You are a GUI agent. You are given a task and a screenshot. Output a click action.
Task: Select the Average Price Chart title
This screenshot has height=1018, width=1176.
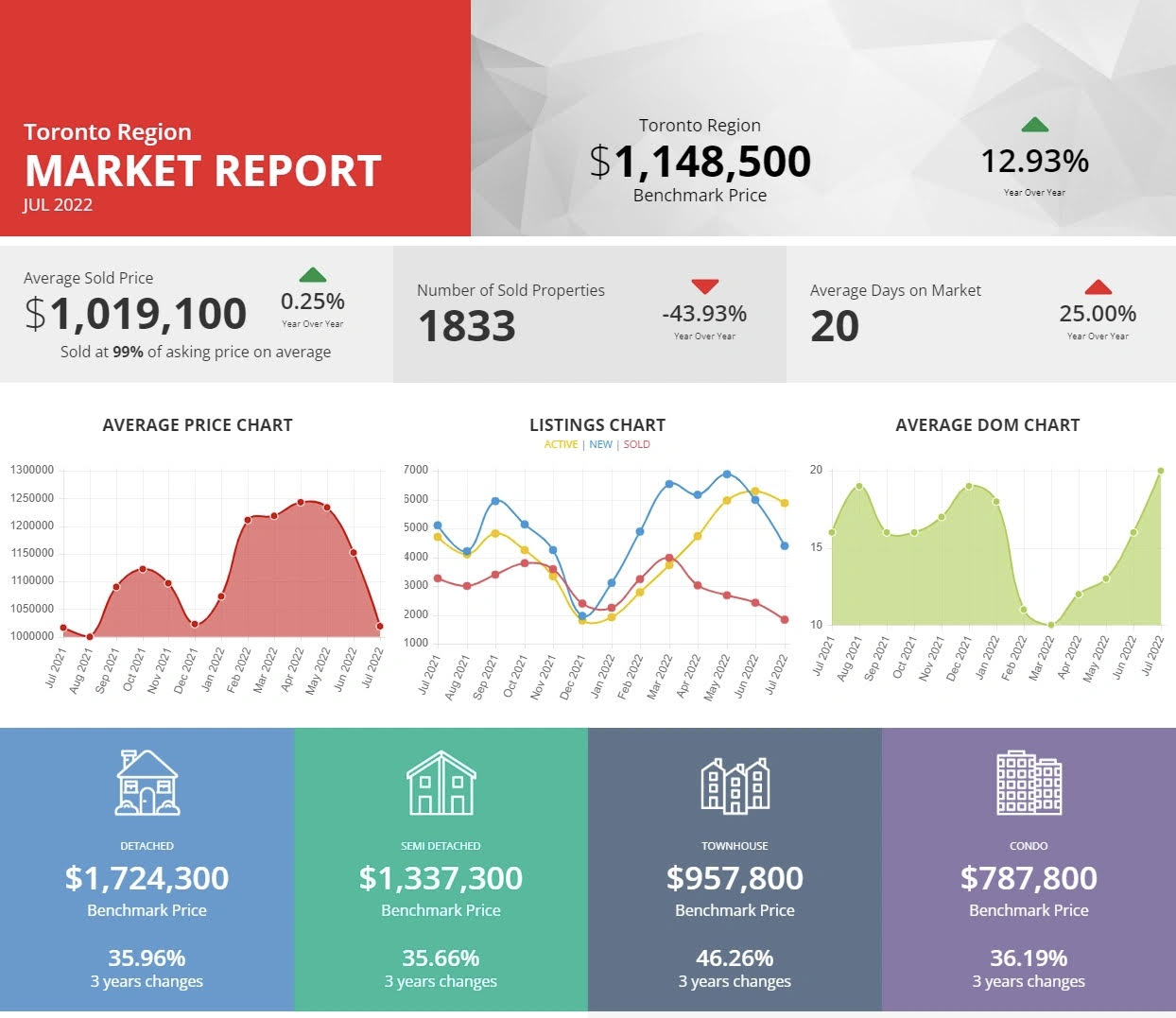(x=198, y=425)
